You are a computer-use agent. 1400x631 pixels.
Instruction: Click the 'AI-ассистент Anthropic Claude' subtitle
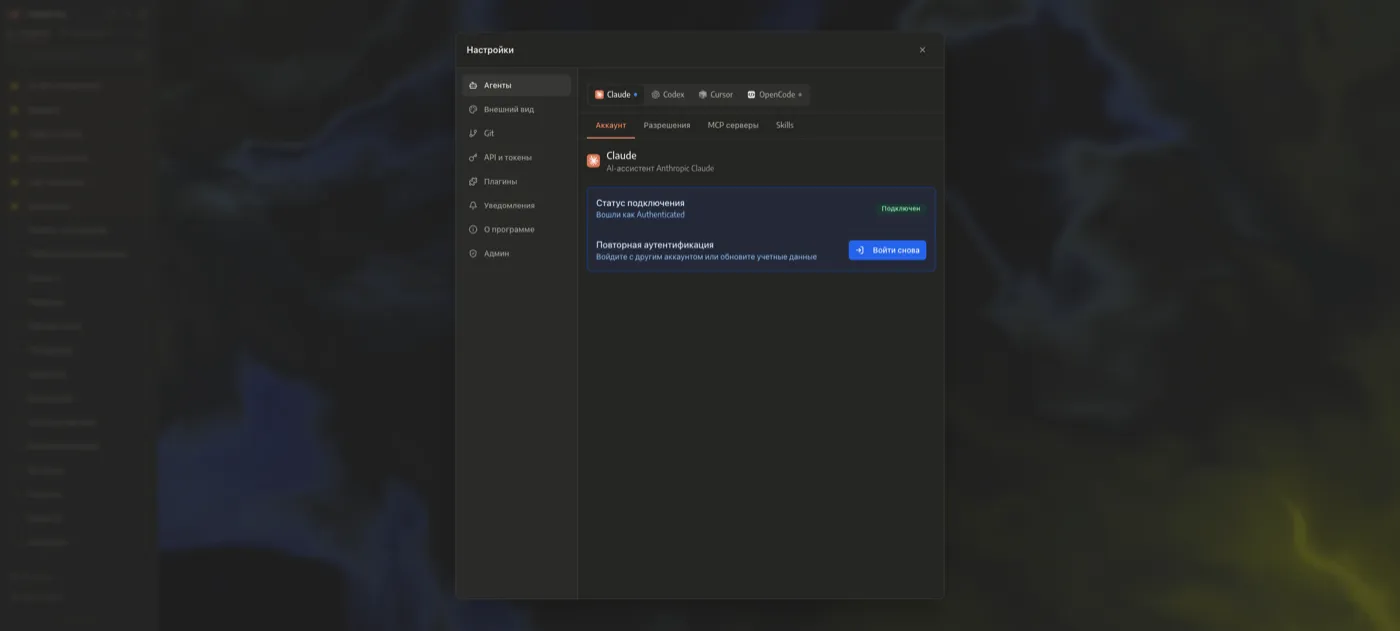[660, 168]
